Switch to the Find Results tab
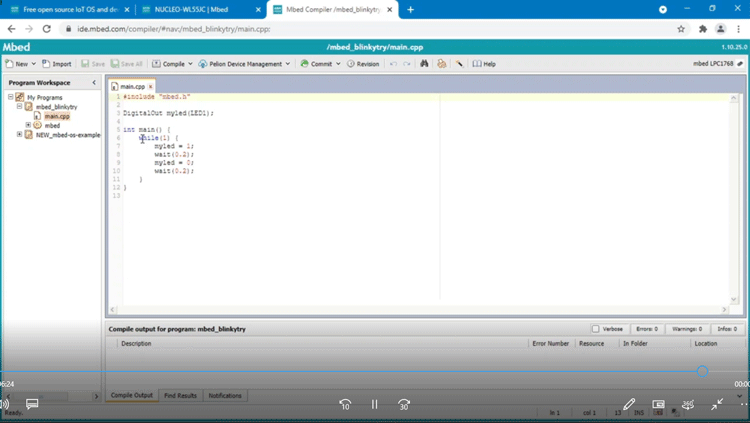The image size is (750, 423). pos(180,396)
